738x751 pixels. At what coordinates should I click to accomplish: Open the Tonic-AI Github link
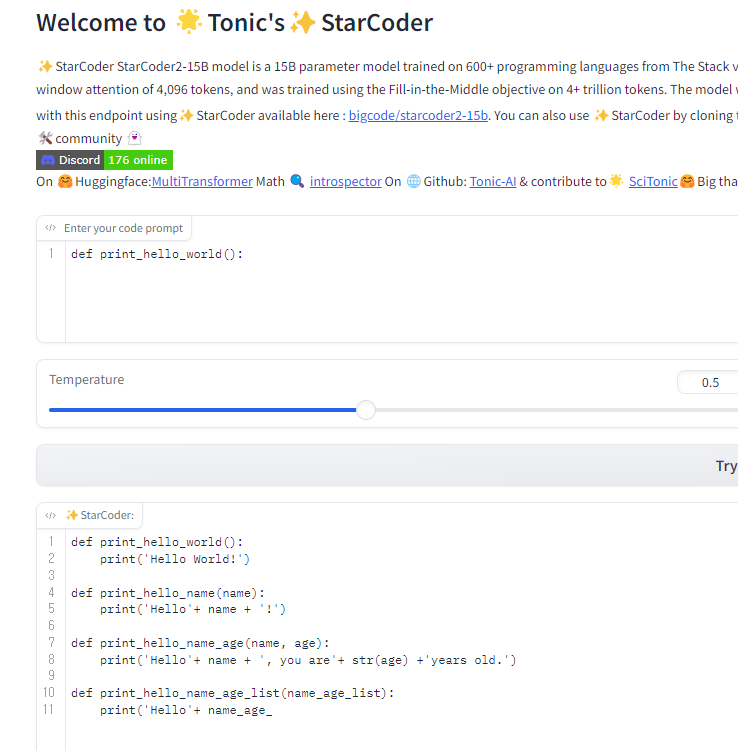click(x=493, y=182)
